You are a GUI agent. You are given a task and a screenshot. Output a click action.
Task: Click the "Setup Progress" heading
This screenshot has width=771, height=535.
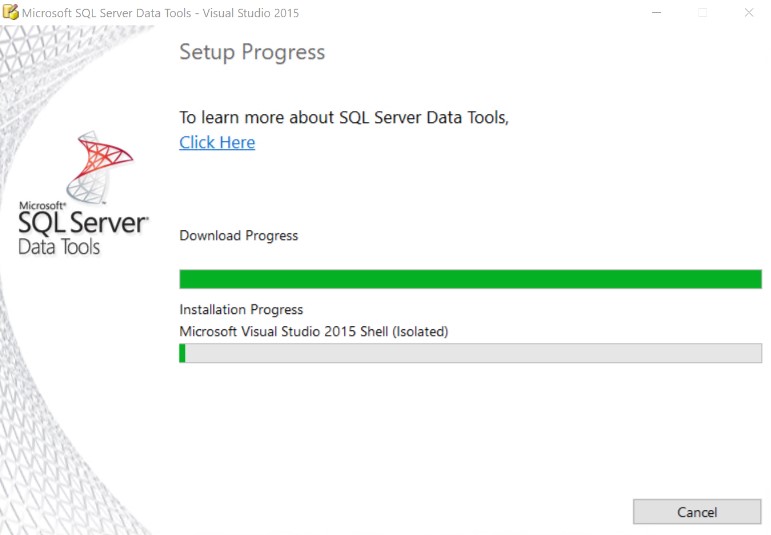pos(252,53)
